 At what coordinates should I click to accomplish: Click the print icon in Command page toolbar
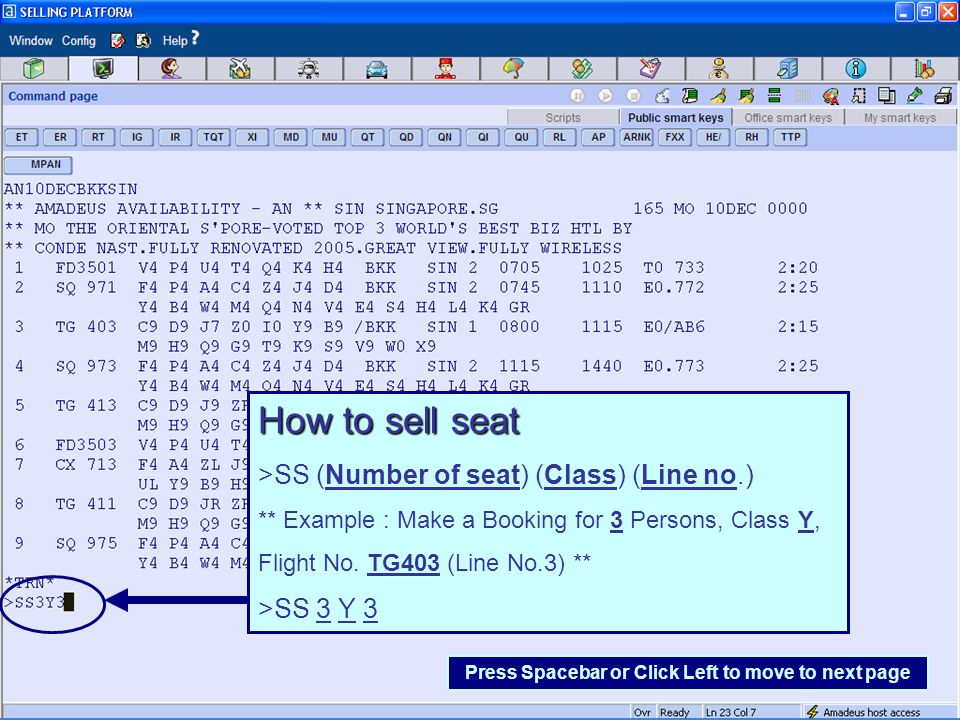click(x=943, y=96)
